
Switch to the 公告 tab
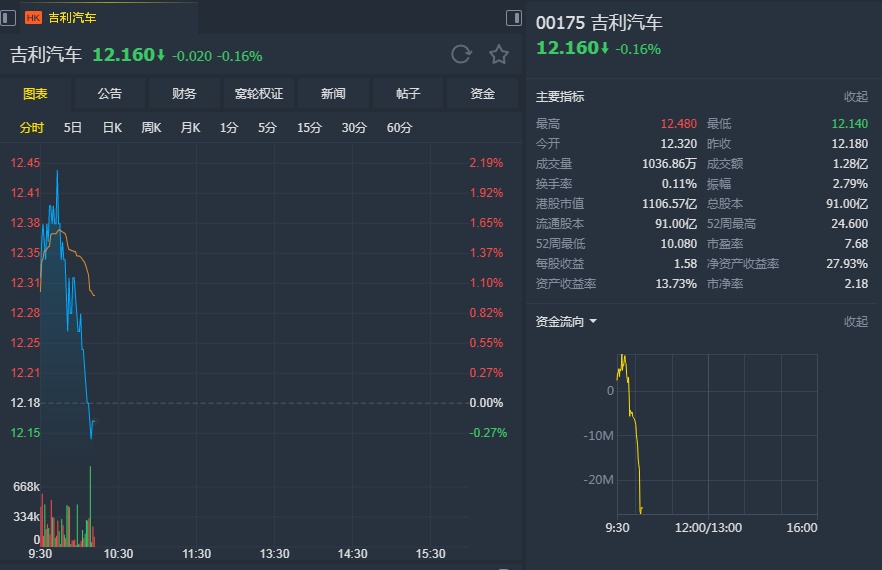pos(110,93)
